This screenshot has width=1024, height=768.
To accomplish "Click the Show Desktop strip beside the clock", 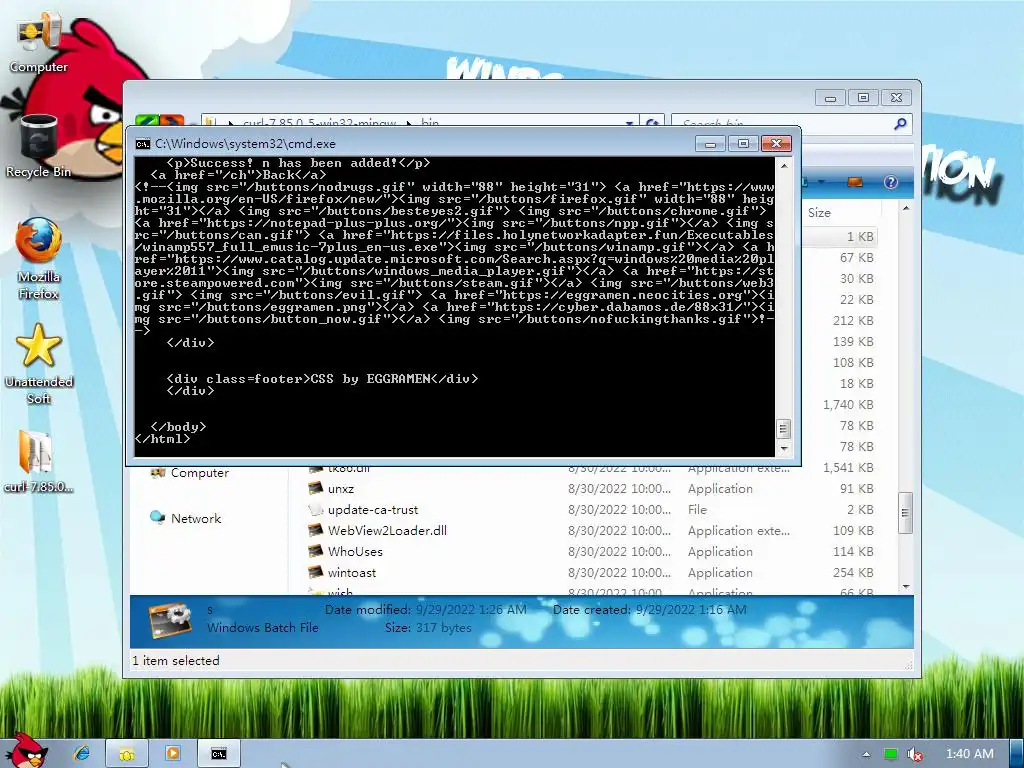I will [x=1016, y=754].
